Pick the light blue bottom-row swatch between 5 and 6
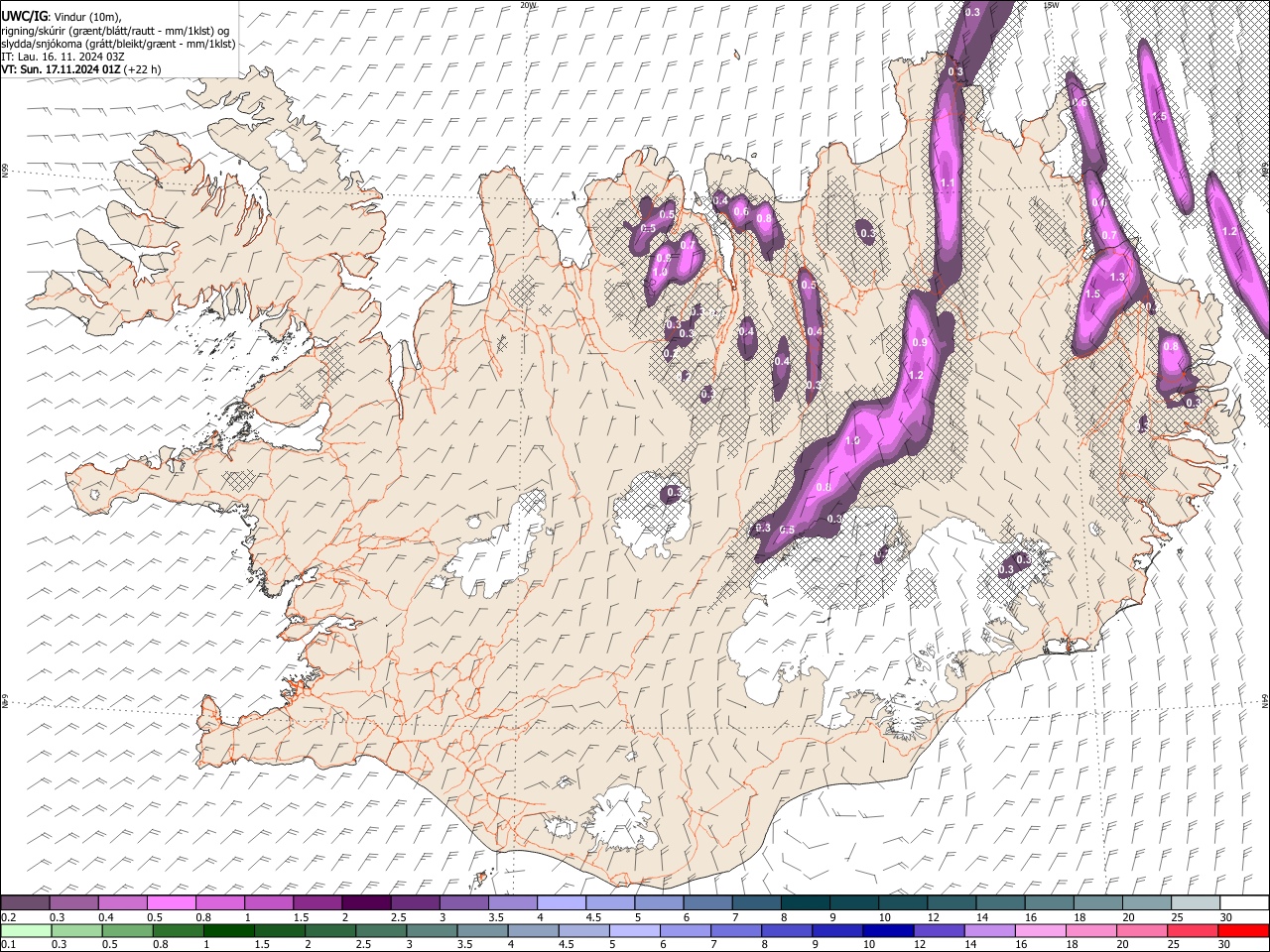The height and width of the screenshot is (952, 1270). tap(635, 930)
